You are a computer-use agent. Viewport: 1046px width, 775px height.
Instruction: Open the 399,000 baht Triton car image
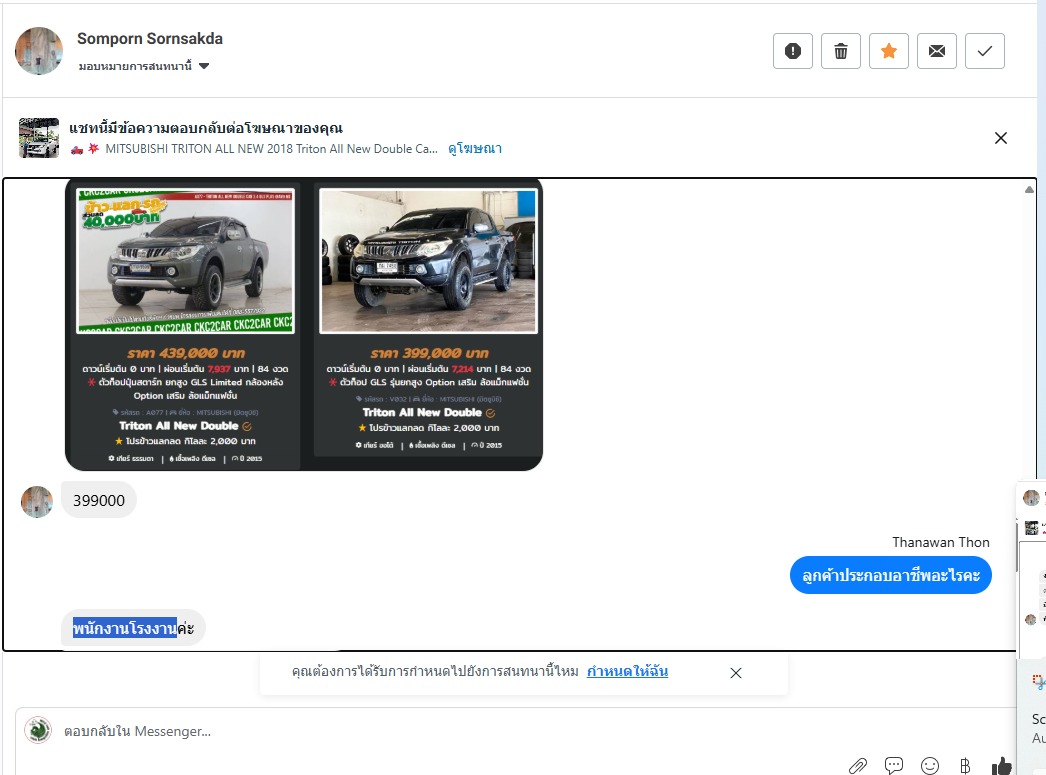pyautogui.click(x=428, y=260)
